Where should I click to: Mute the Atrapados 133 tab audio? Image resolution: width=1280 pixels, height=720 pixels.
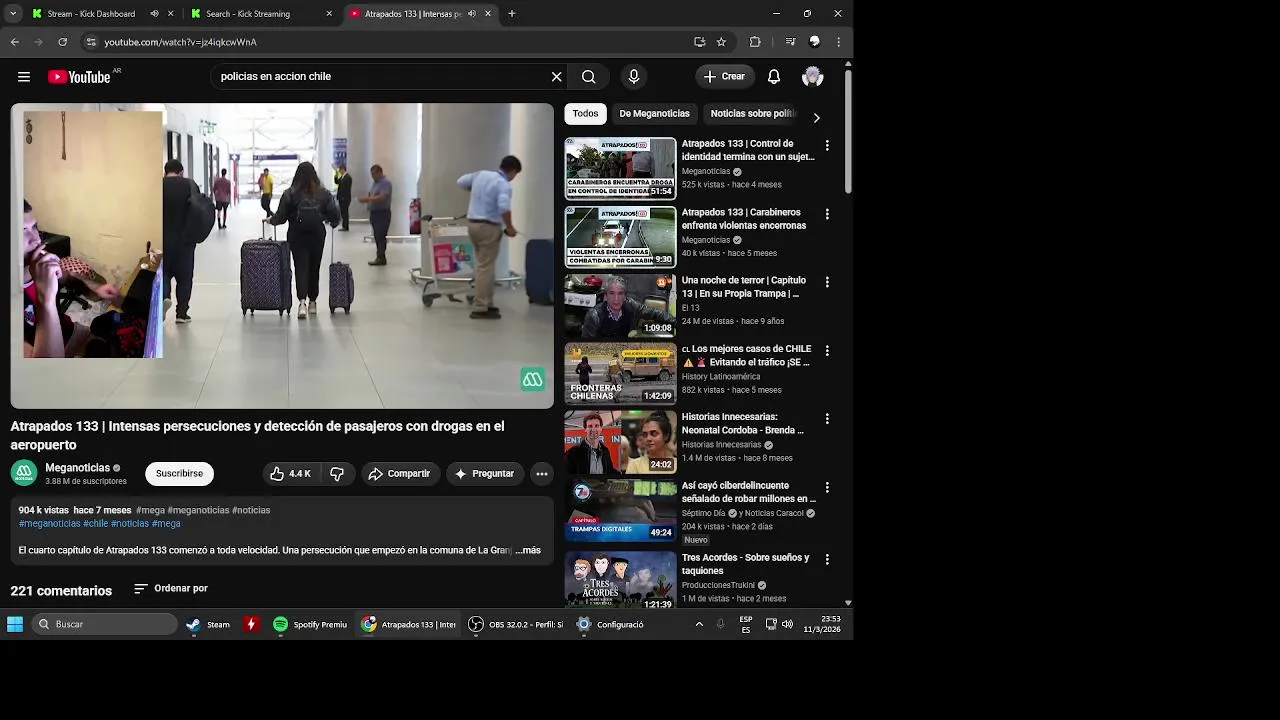point(472,14)
